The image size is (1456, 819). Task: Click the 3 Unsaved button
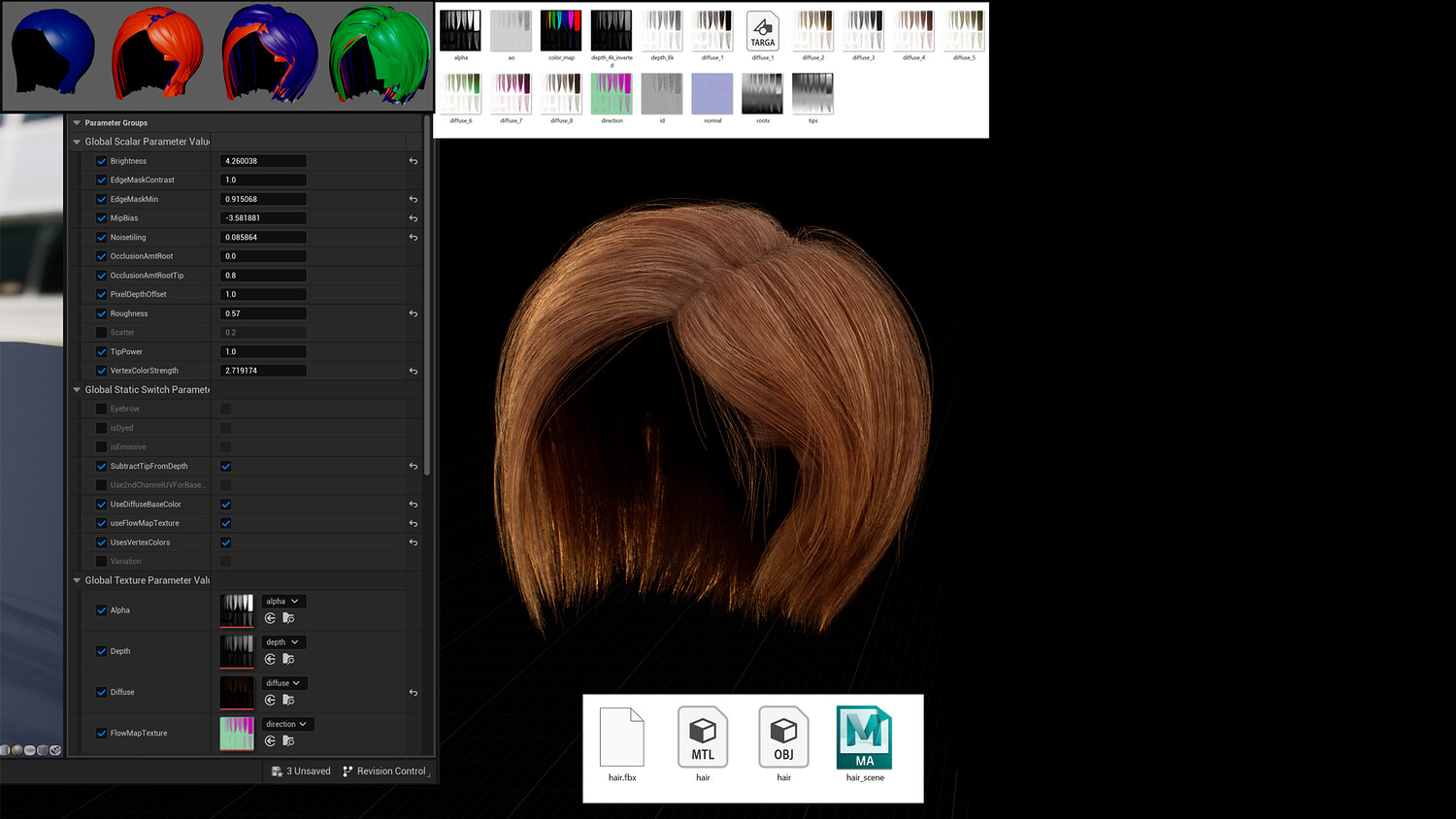(301, 771)
